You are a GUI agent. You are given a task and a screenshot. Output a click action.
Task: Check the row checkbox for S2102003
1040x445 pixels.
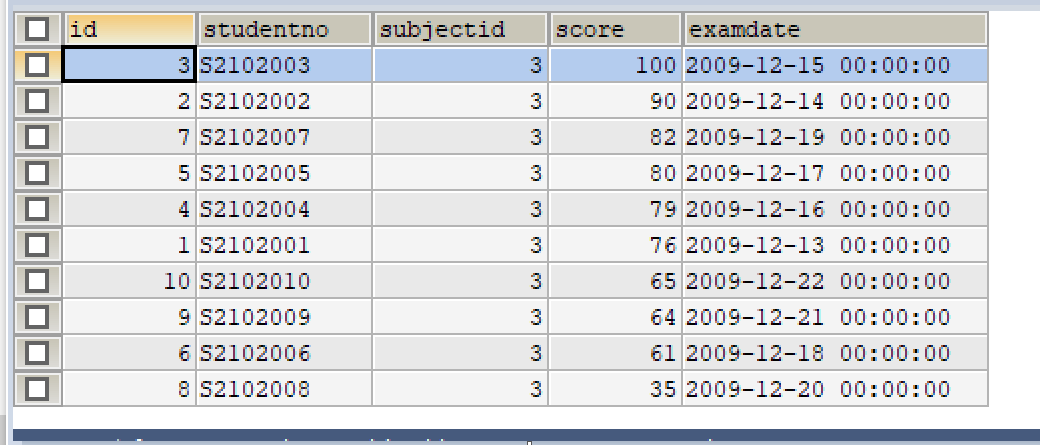(37, 65)
